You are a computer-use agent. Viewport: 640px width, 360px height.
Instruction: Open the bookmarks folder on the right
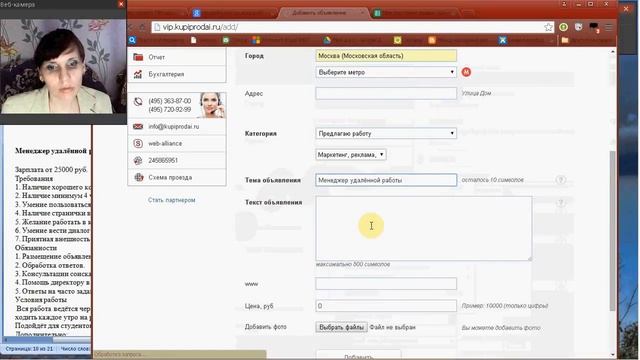tap(565, 40)
